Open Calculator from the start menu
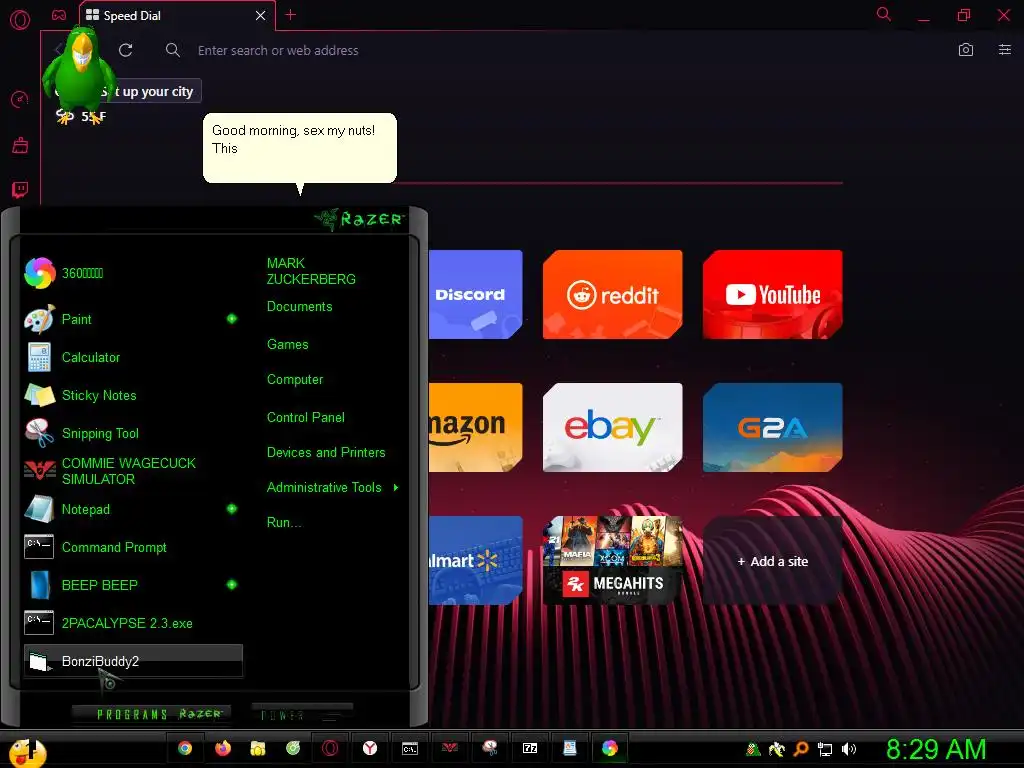This screenshot has height=768, width=1024. pos(133,357)
